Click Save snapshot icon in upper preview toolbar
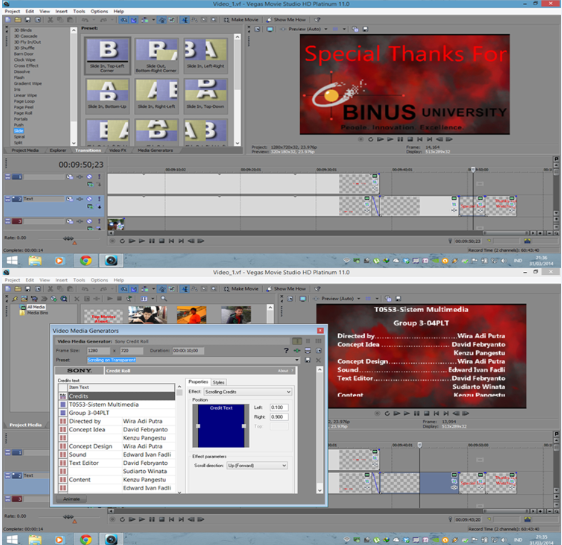 (365, 29)
